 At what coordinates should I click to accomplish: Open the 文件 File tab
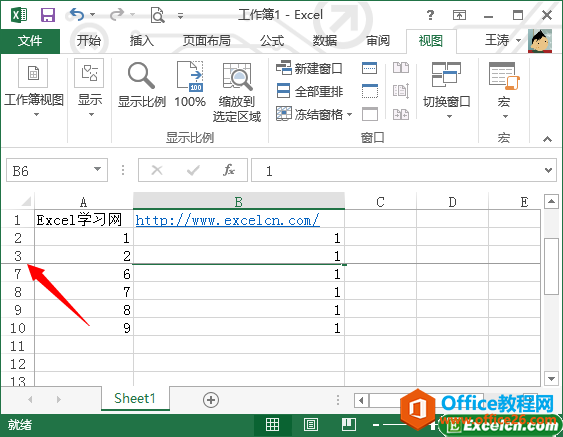pos(30,41)
